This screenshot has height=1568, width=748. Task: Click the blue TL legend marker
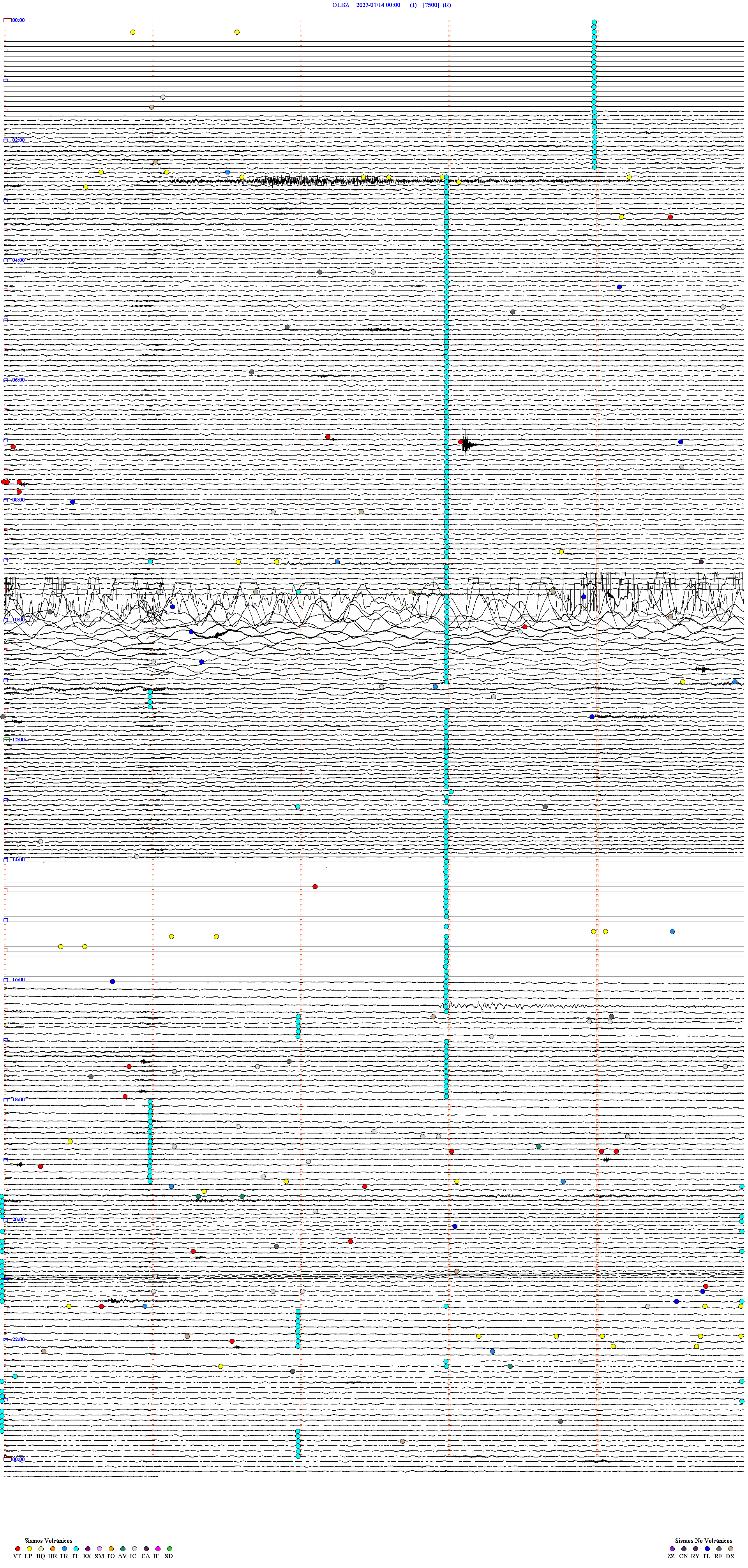pos(707,1548)
